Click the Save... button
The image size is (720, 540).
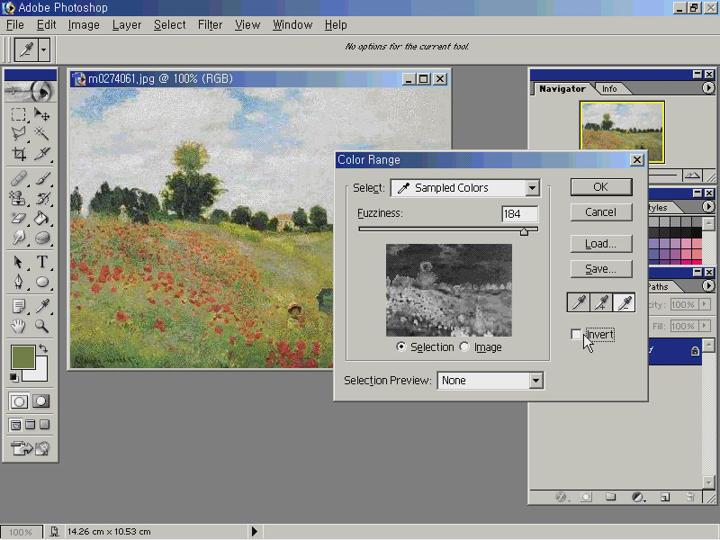[601, 269]
